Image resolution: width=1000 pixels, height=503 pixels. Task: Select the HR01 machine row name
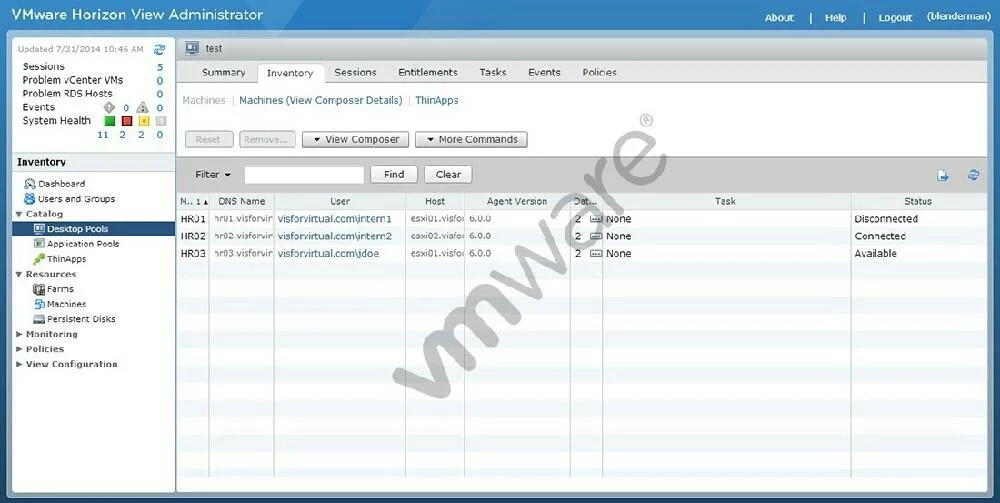tap(193, 219)
